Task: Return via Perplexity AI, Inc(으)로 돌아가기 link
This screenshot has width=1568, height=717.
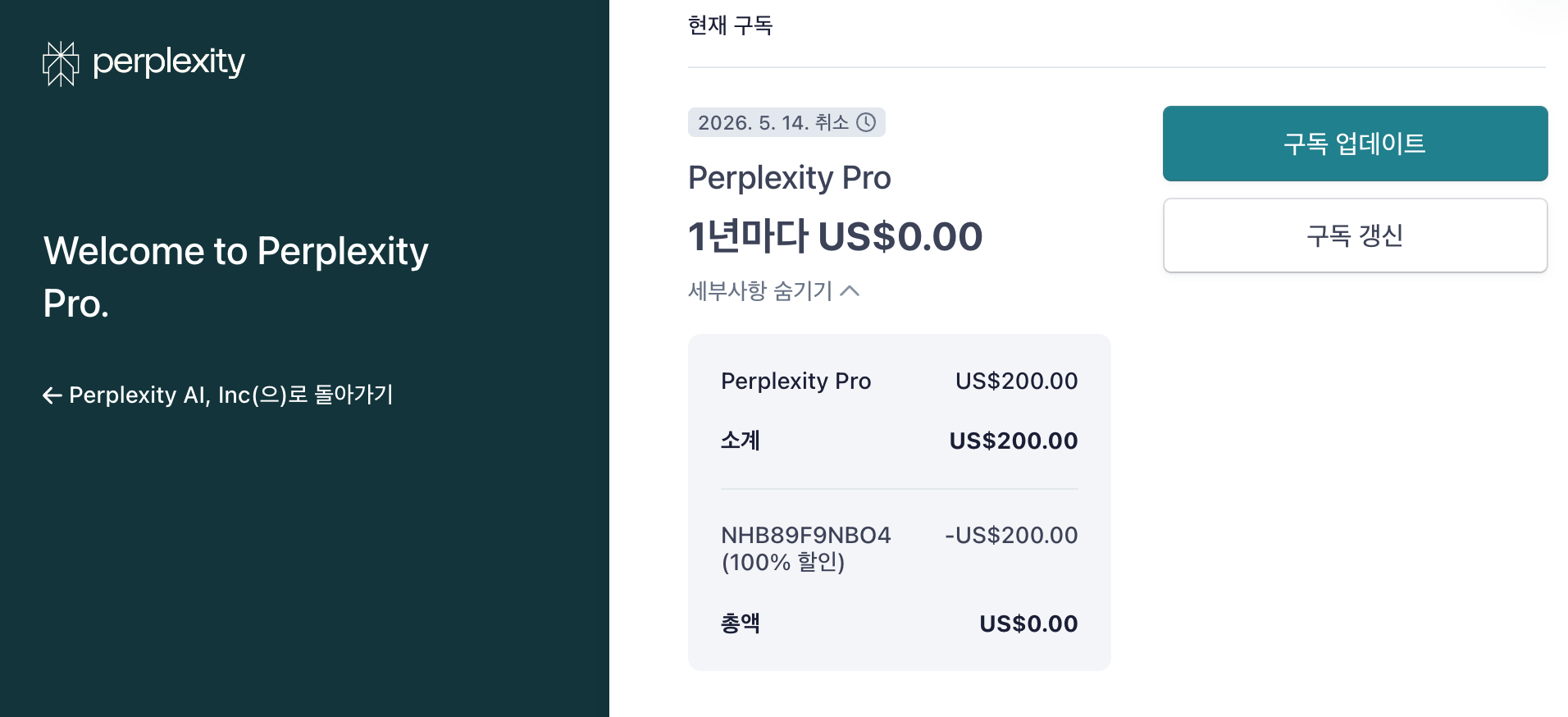Action: pos(230,395)
